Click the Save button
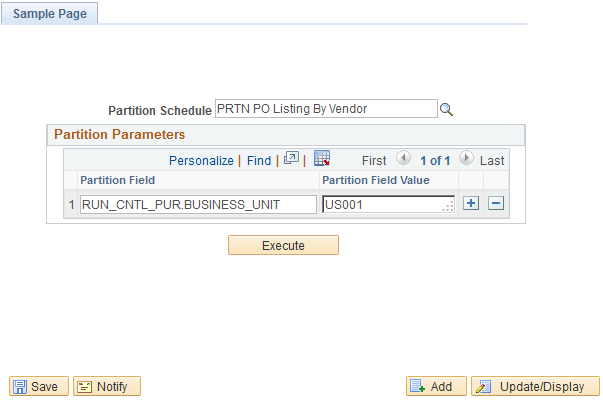 click(x=39, y=386)
